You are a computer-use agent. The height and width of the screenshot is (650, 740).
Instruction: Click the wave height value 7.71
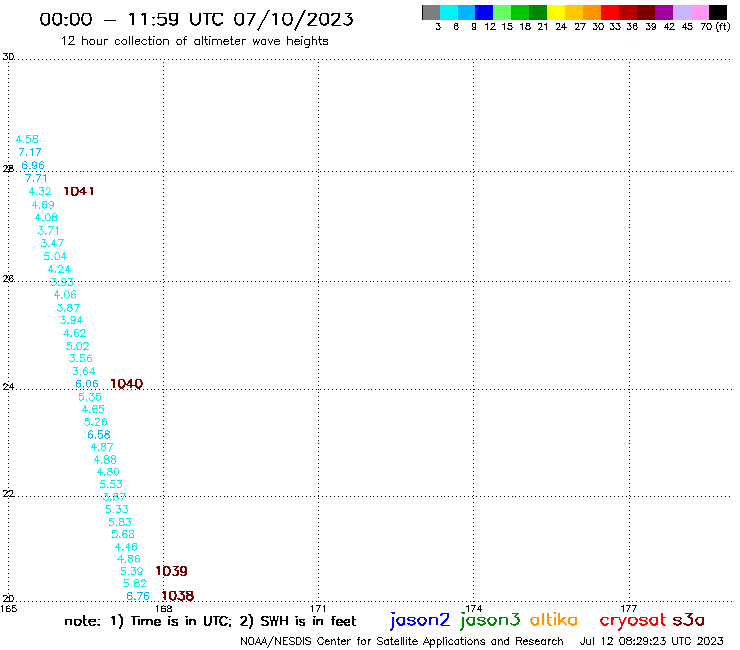36,178
